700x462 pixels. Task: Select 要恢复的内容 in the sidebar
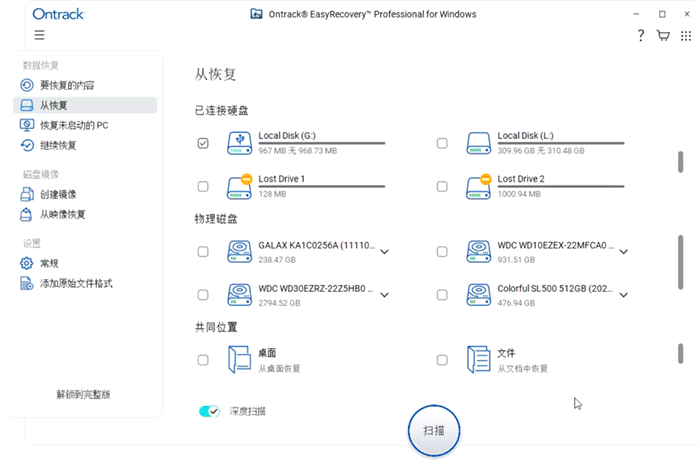85,85
